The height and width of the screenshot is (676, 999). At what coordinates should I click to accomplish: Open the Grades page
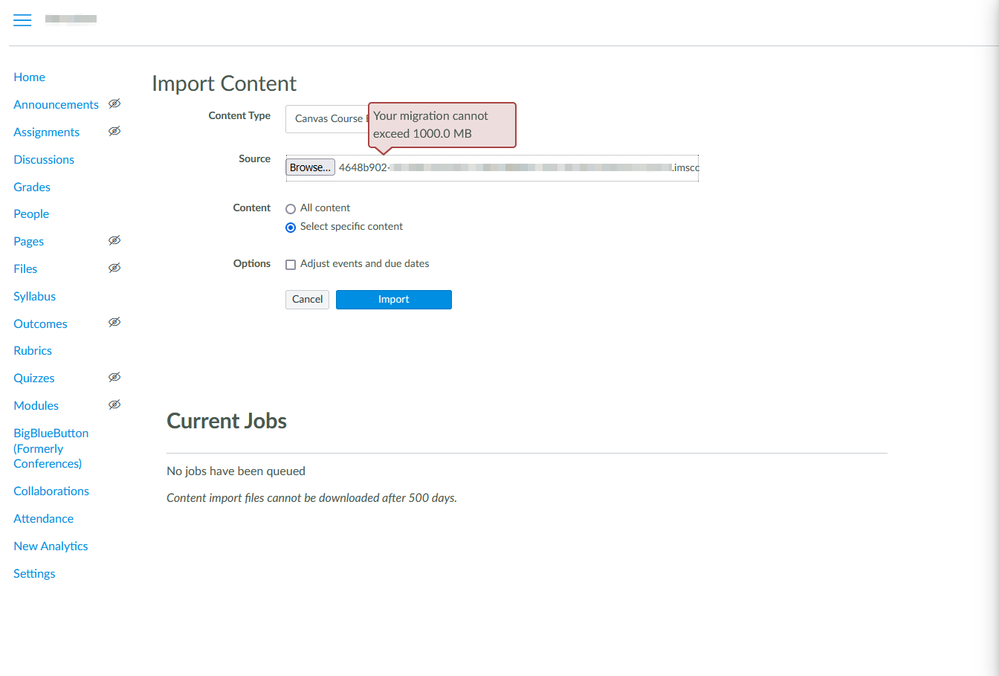[x=32, y=187]
